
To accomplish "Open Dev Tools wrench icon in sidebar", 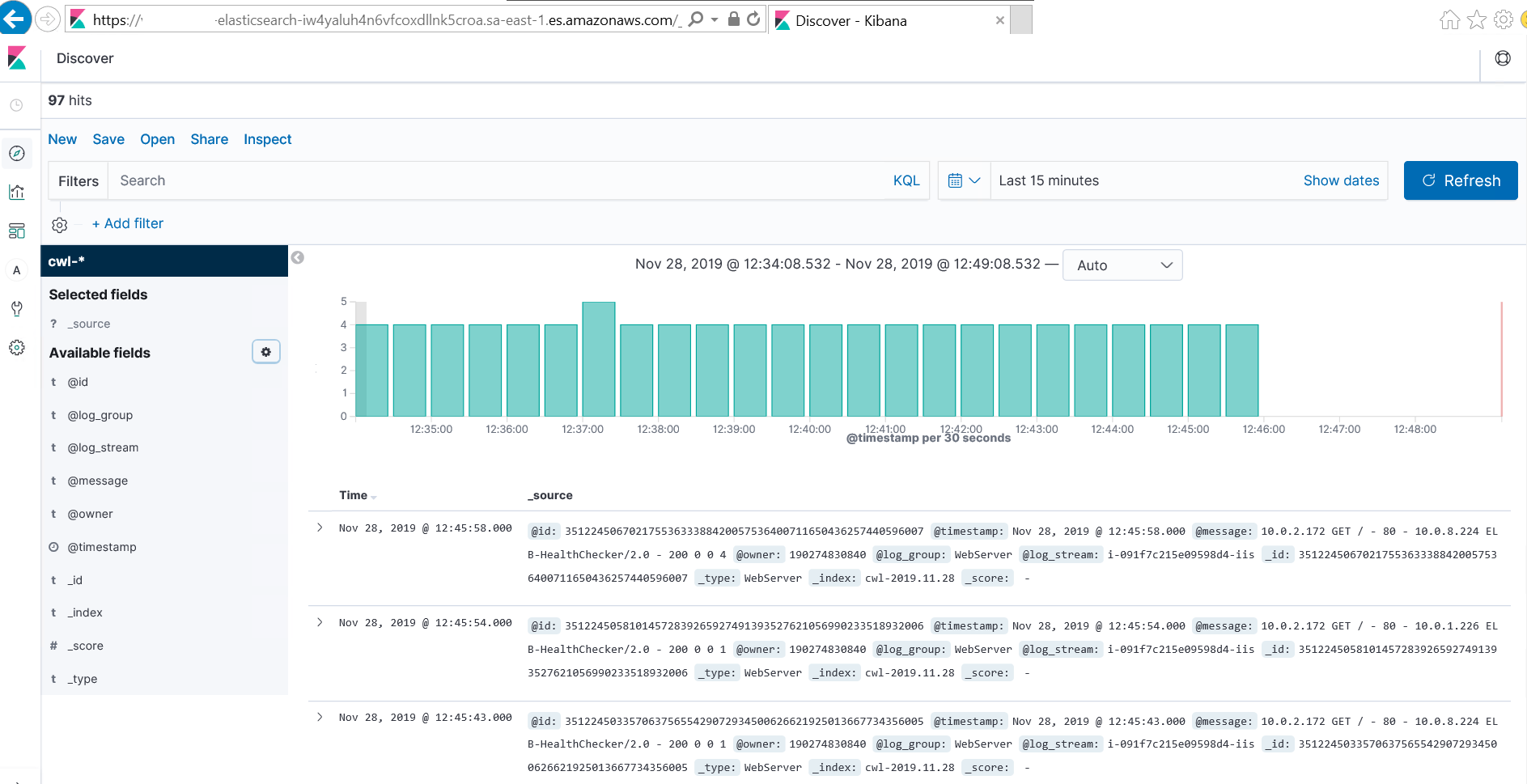I will (17, 309).
